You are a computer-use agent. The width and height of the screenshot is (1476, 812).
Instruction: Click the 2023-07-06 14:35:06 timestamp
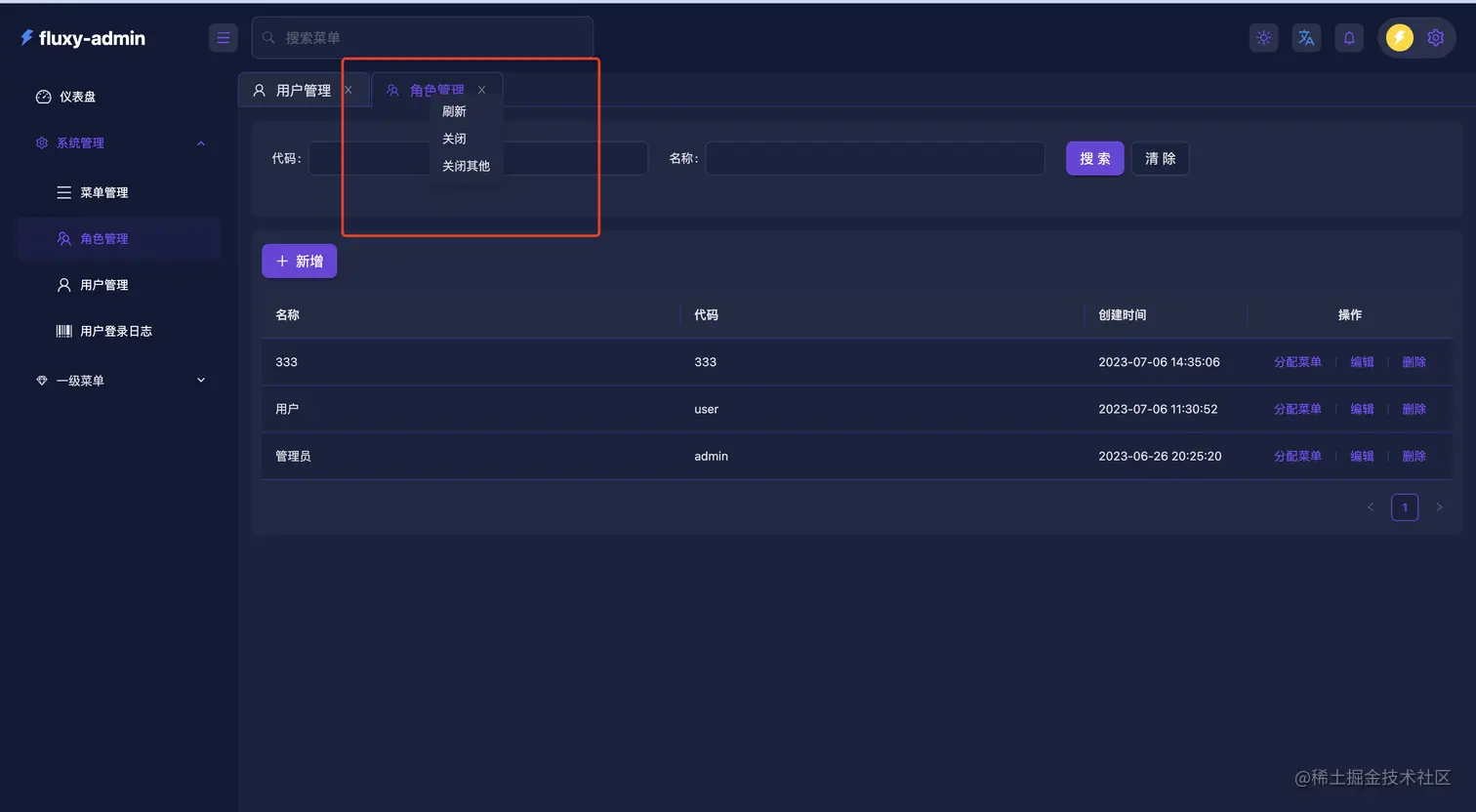(1159, 362)
